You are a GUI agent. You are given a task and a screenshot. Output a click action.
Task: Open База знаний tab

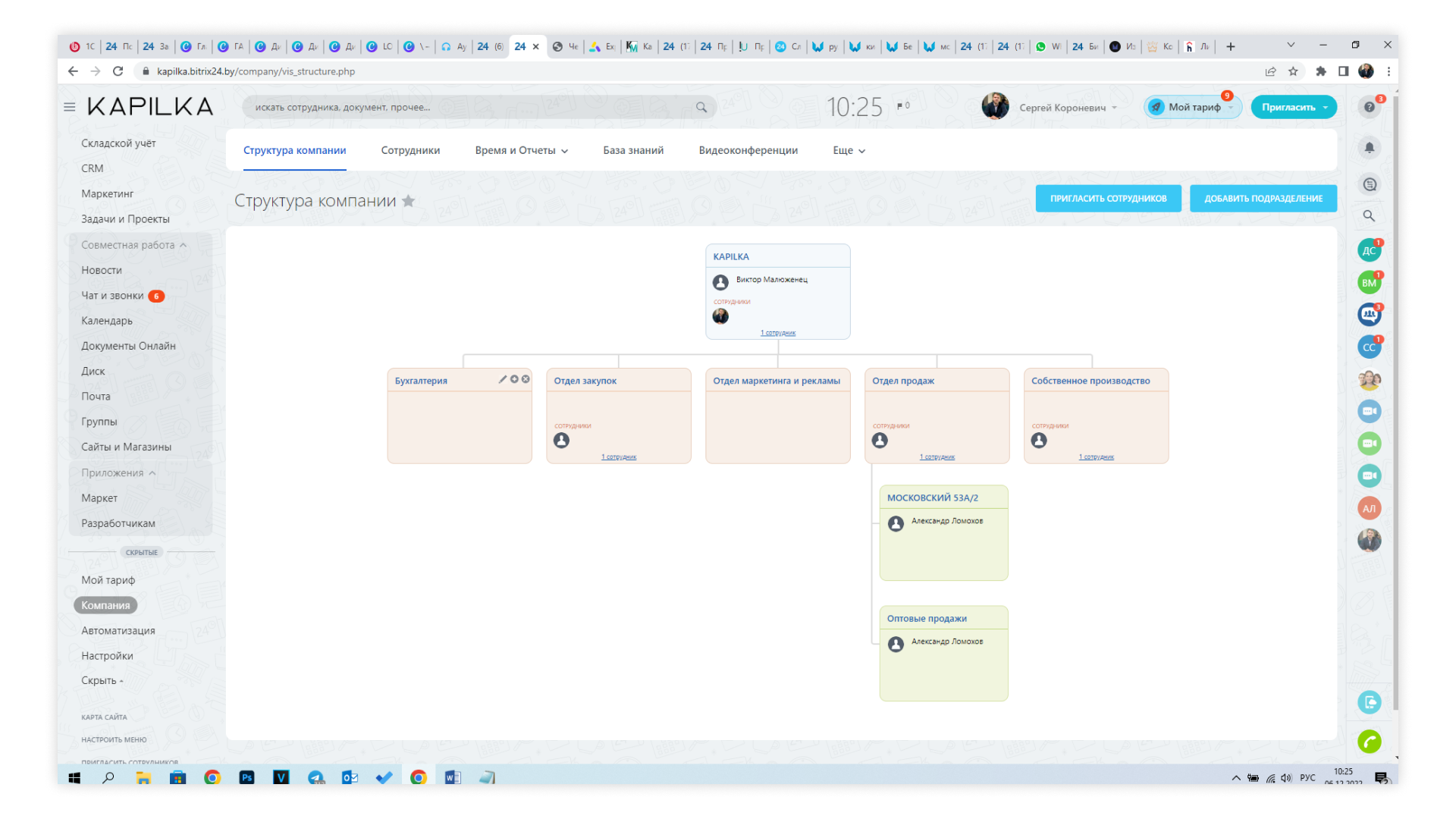click(x=633, y=150)
